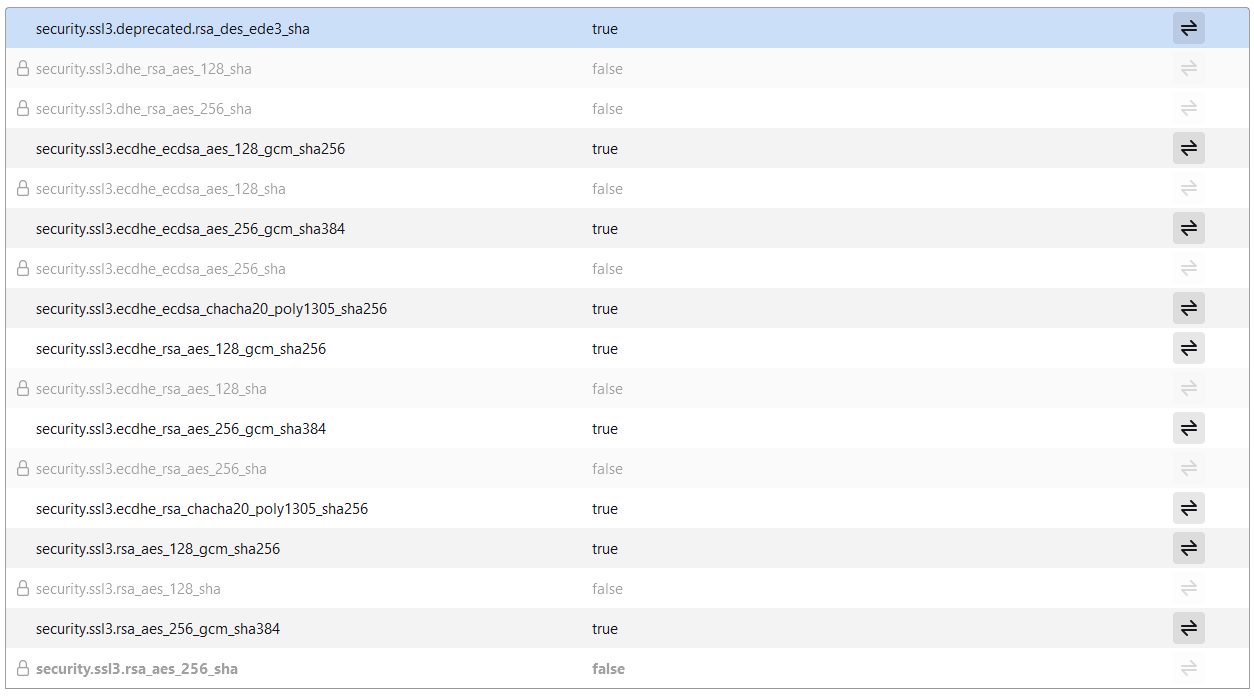Select the bold false value of security.ssl3.rsa_aes_256_sha

click(608, 669)
